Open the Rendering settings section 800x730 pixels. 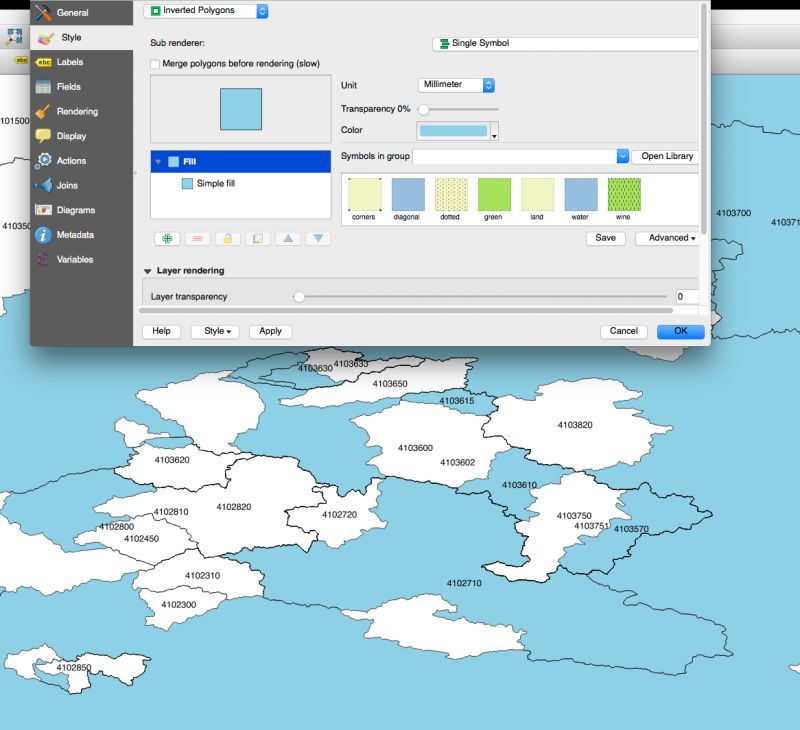pyautogui.click(x=76, y=112)
